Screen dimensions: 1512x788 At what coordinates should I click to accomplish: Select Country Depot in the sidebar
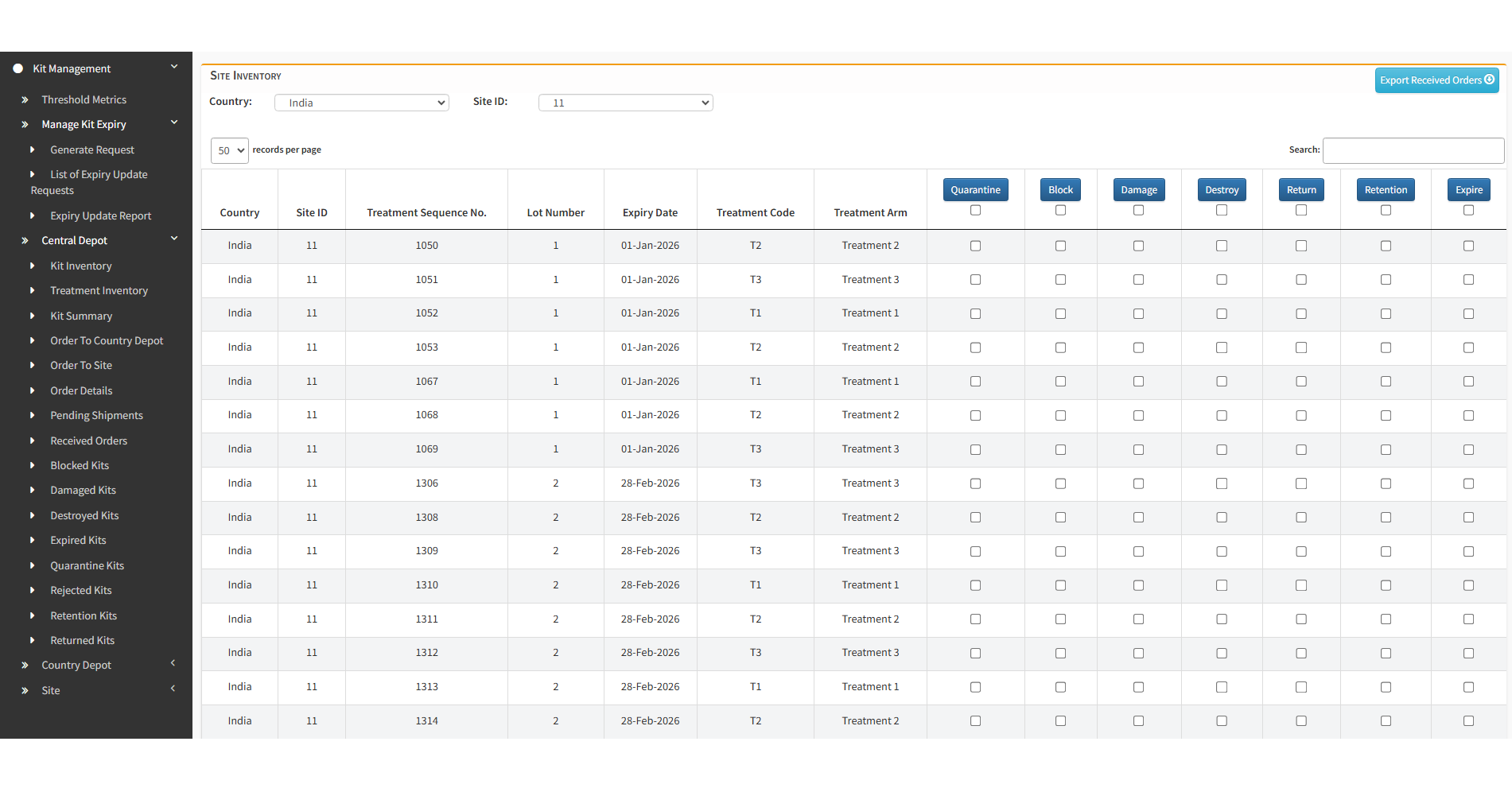77,665
